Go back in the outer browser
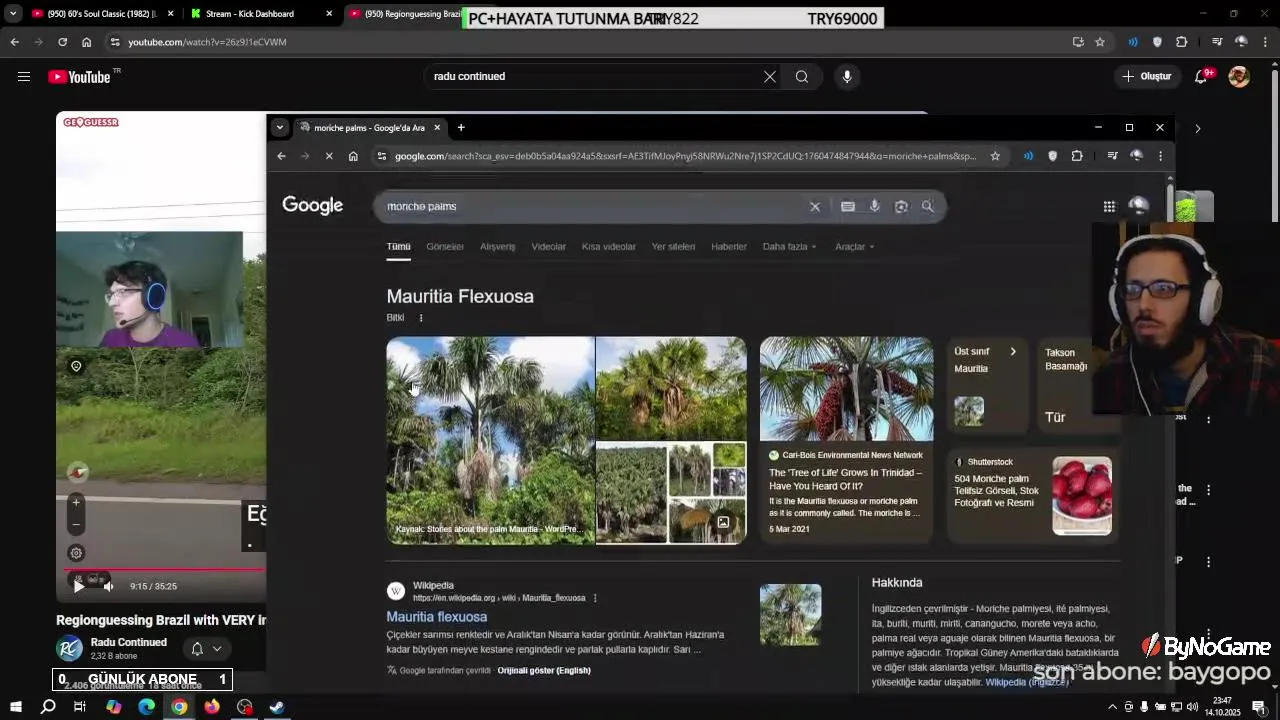1280x720 pixels. [x=15, y=42]
